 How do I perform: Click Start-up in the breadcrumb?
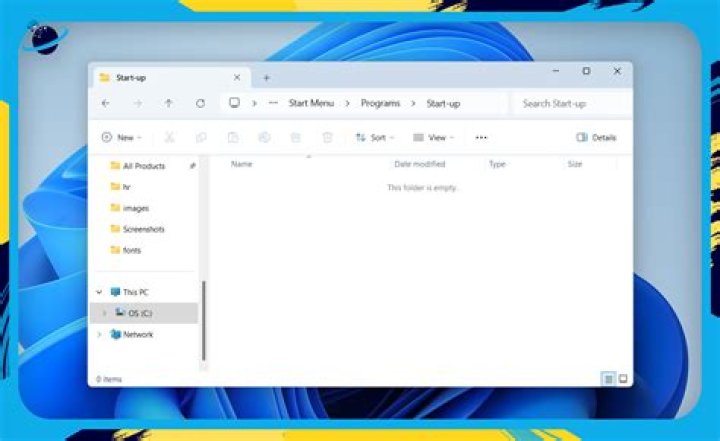(443, 104)
